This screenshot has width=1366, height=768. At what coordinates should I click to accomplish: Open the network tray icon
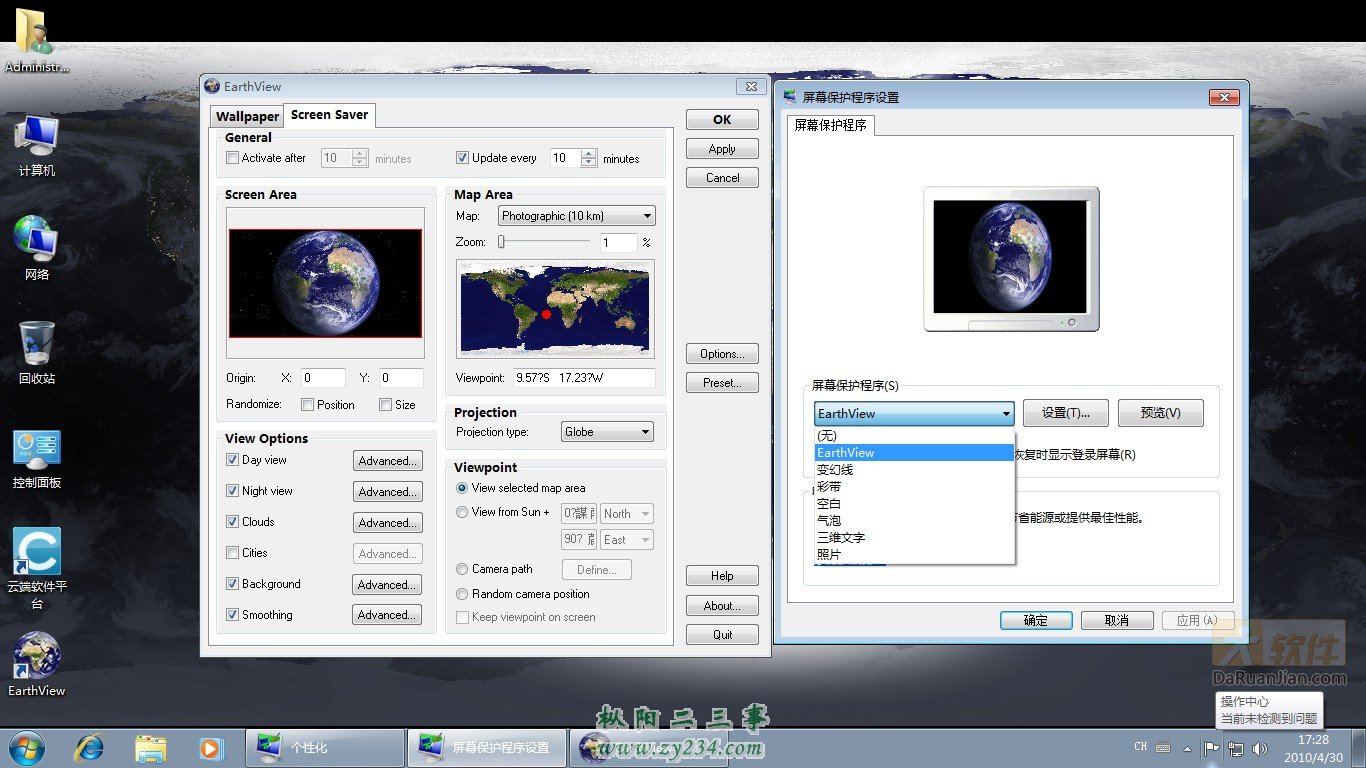click(1236, 747)
